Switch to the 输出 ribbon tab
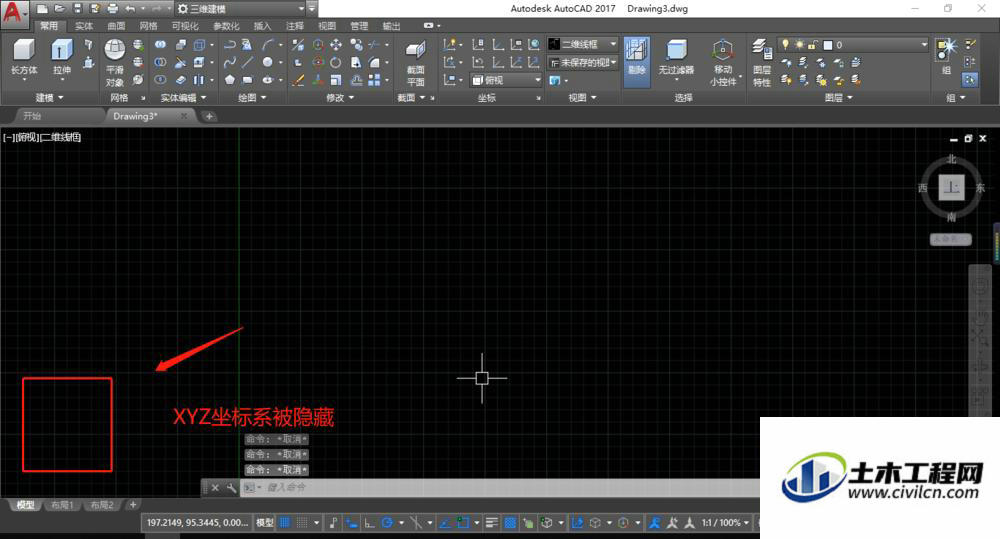 [x=392, y=26]
